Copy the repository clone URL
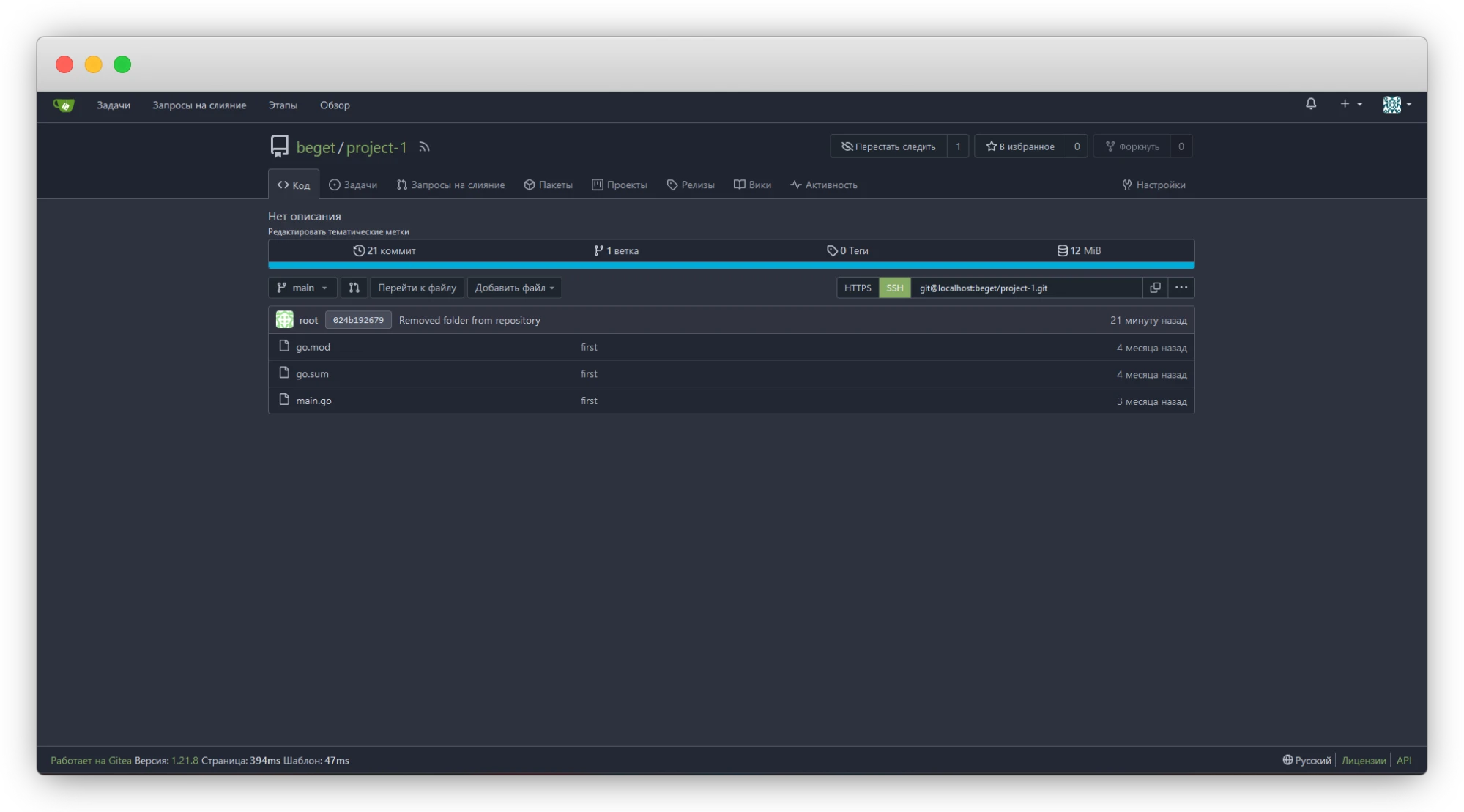Screen dimensions: 1464x812 pyautogui.click(x=1155, y=288)
